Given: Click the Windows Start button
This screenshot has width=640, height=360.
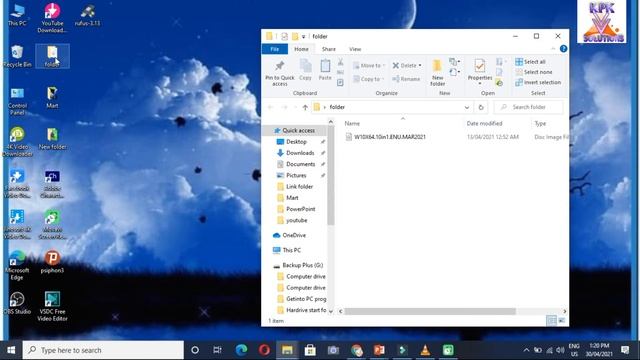Looking at the screenshot, I should [11, 350].
